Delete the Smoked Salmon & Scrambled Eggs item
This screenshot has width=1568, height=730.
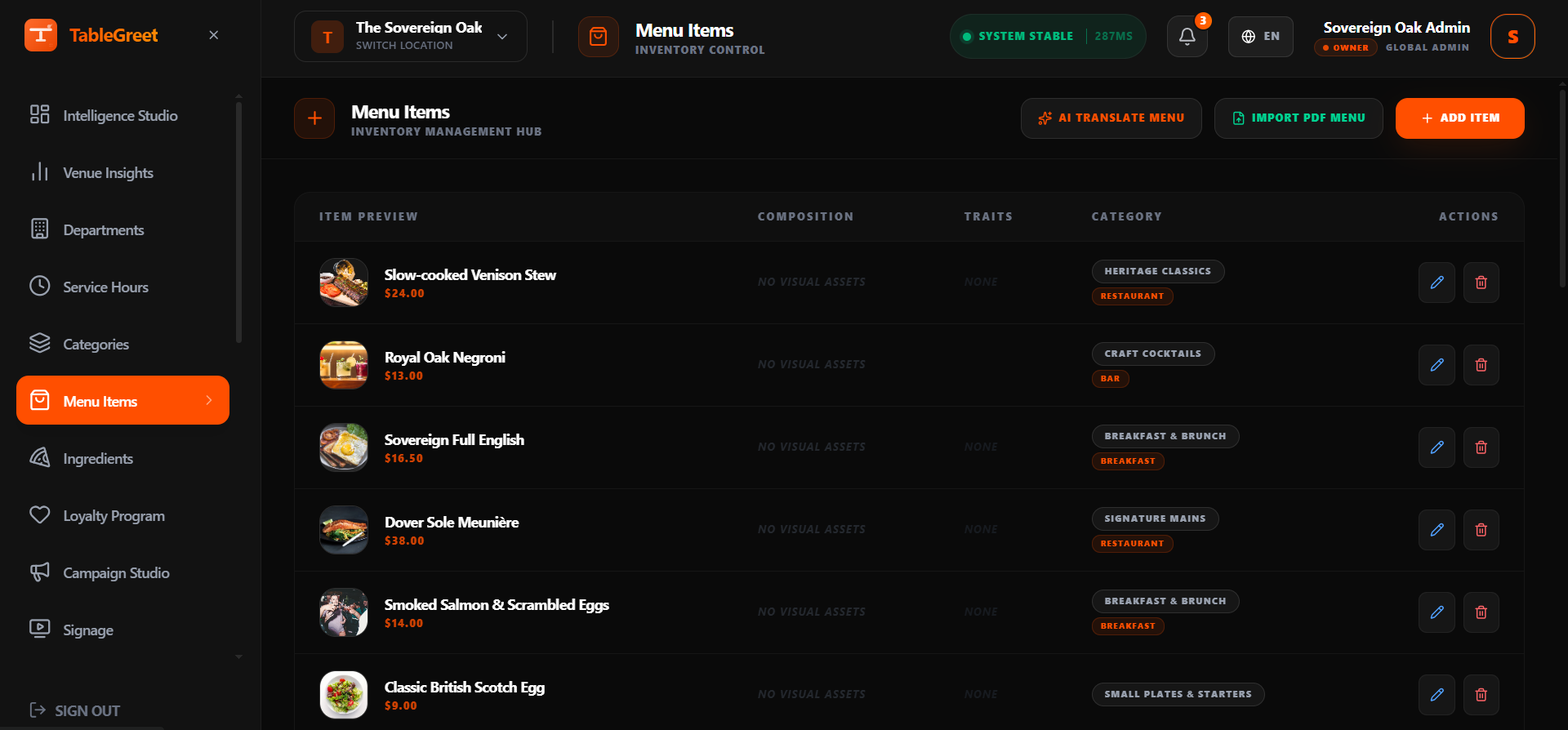(x=1481, y=612)
